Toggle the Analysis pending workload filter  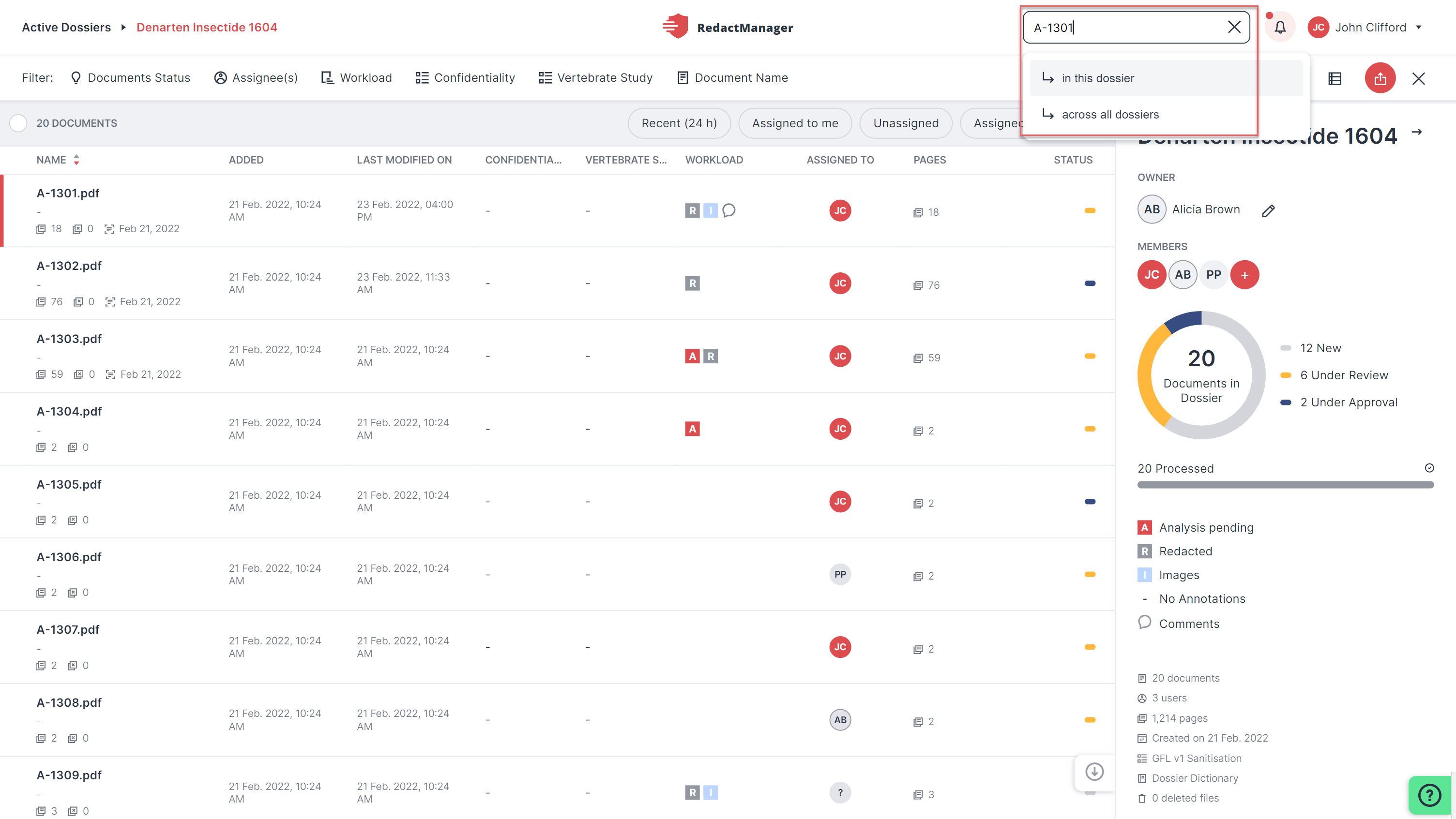pos(1196,528)
